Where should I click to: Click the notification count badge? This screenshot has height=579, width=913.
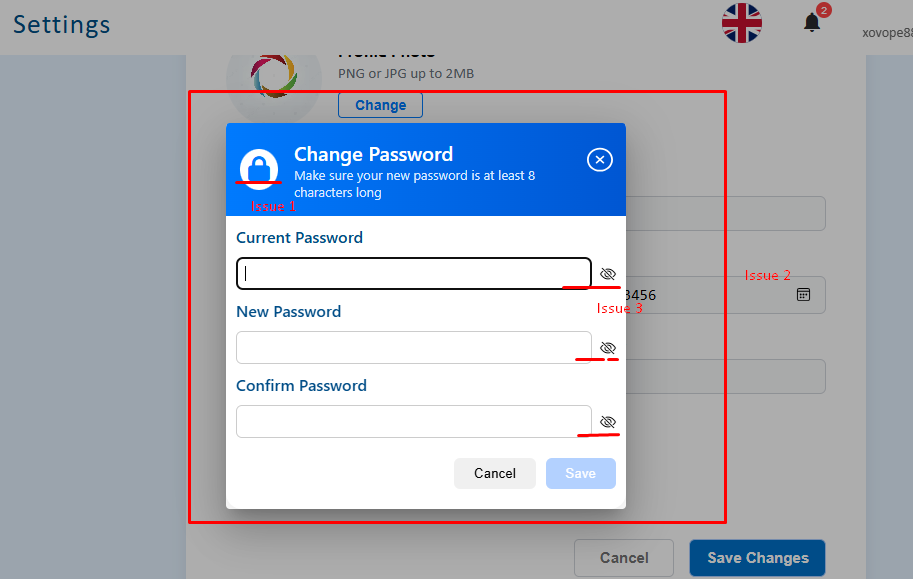pos(823,10)
